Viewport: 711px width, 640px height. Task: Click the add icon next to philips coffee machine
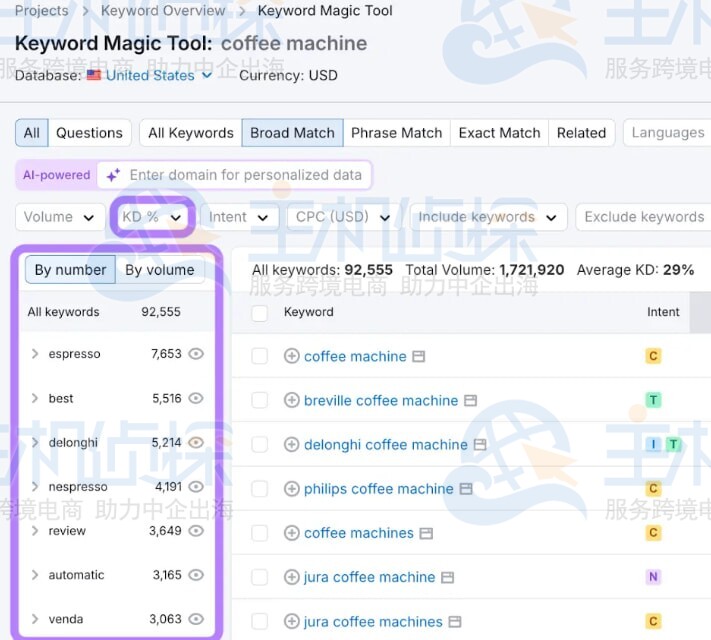(x=292, y=489)
